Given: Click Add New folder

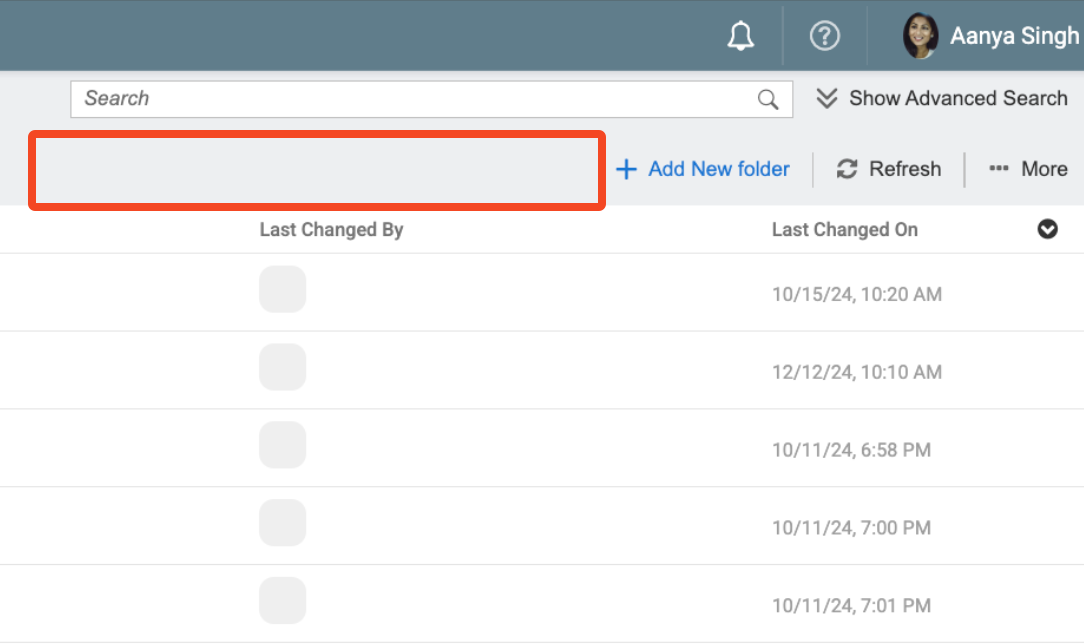Looking at the screenshot, I should (703, 169).
